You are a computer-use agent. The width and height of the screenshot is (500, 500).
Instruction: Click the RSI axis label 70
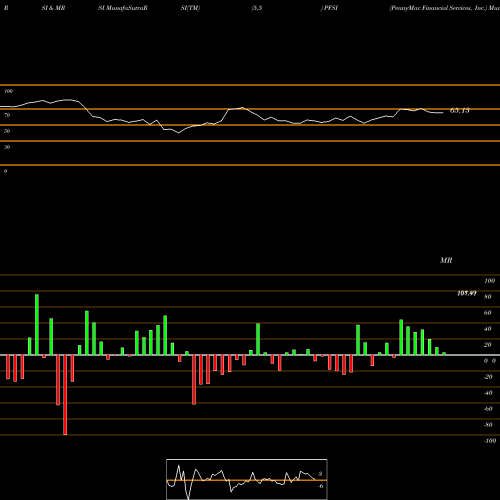pyautogui.click(x=7, y=115)
